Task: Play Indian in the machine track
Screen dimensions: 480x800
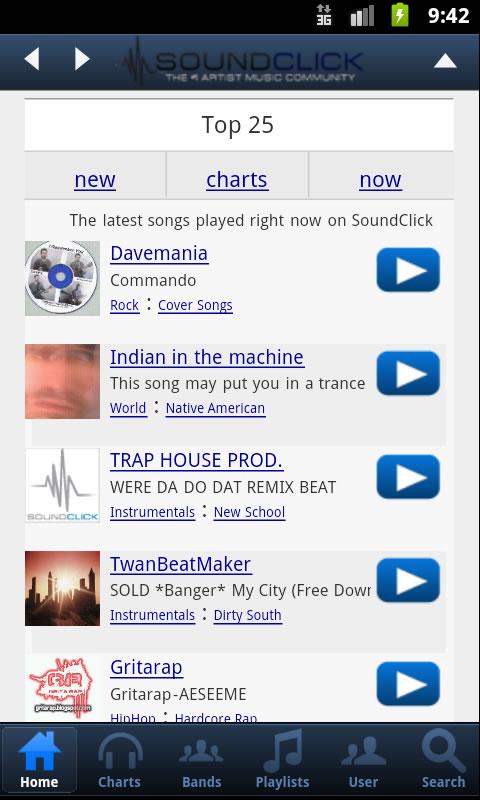Action: (408, 373)
